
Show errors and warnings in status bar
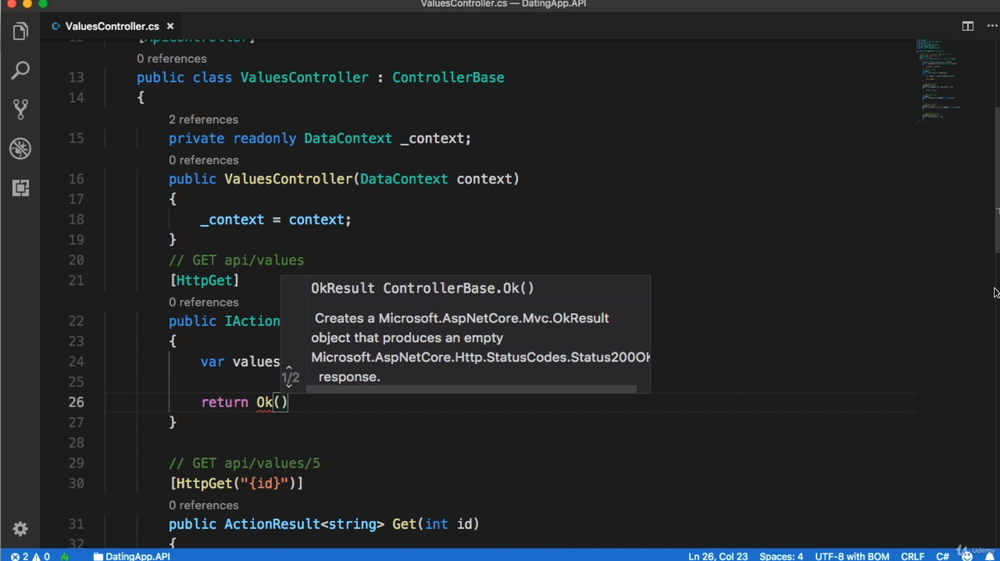(30, 556)
